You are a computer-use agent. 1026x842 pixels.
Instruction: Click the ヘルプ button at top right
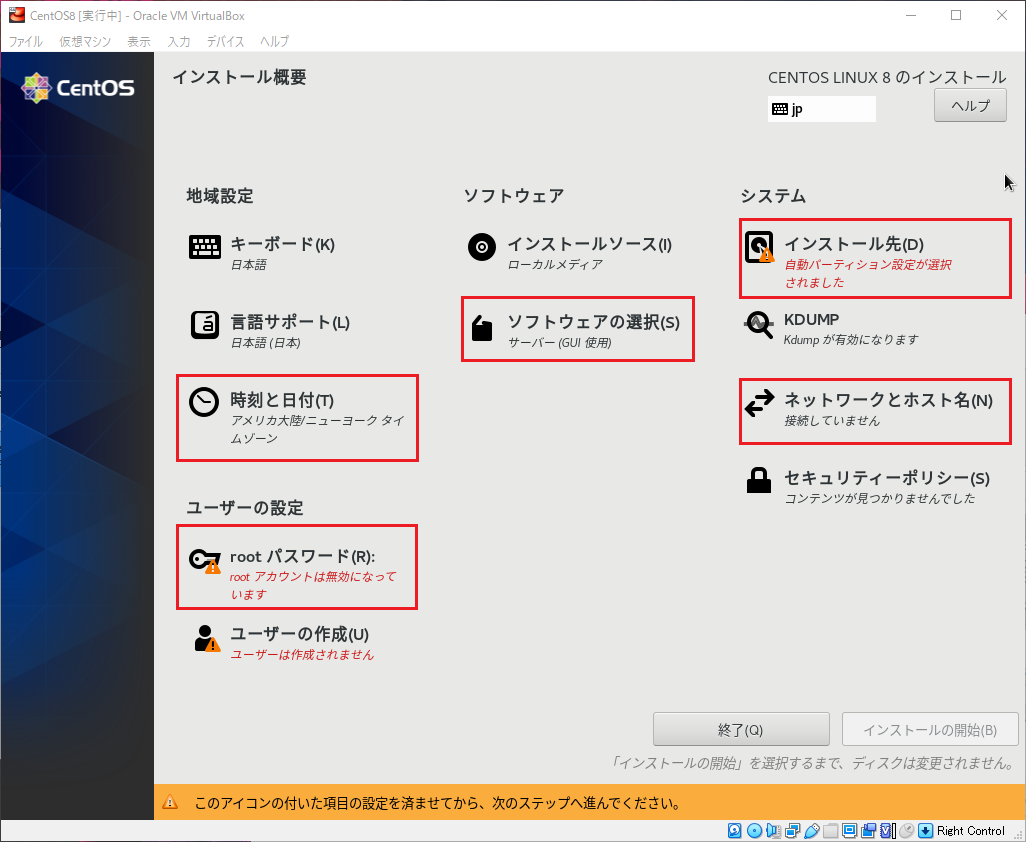[970, 105]
